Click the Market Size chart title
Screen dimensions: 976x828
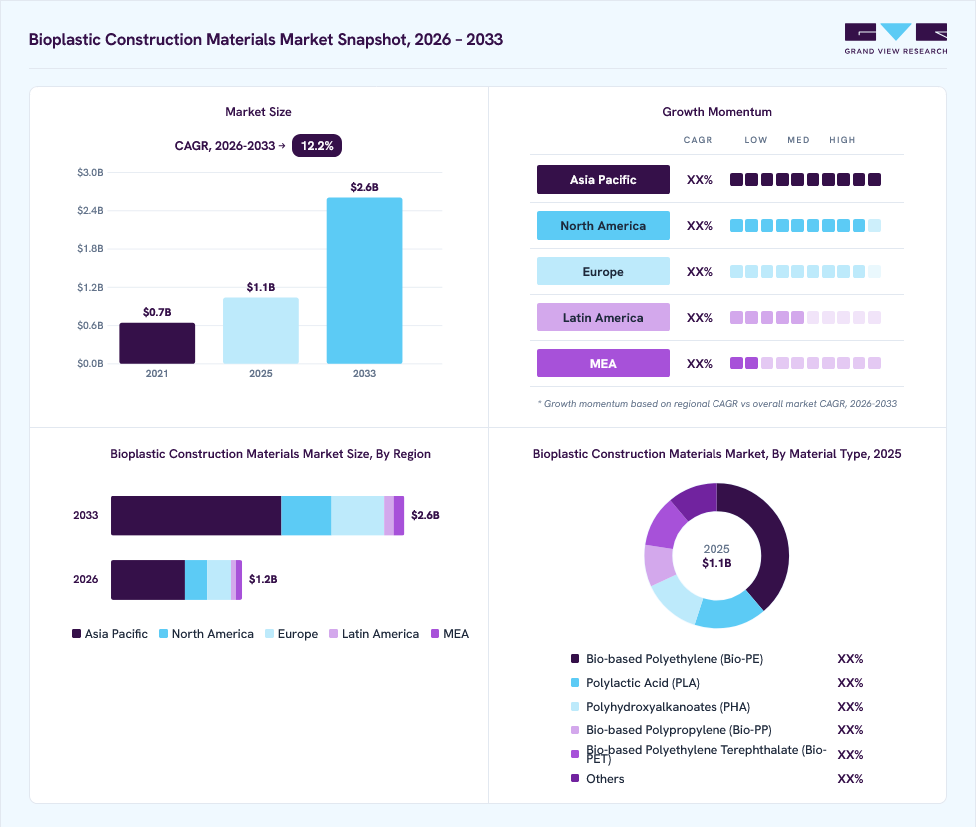point(258,112)
